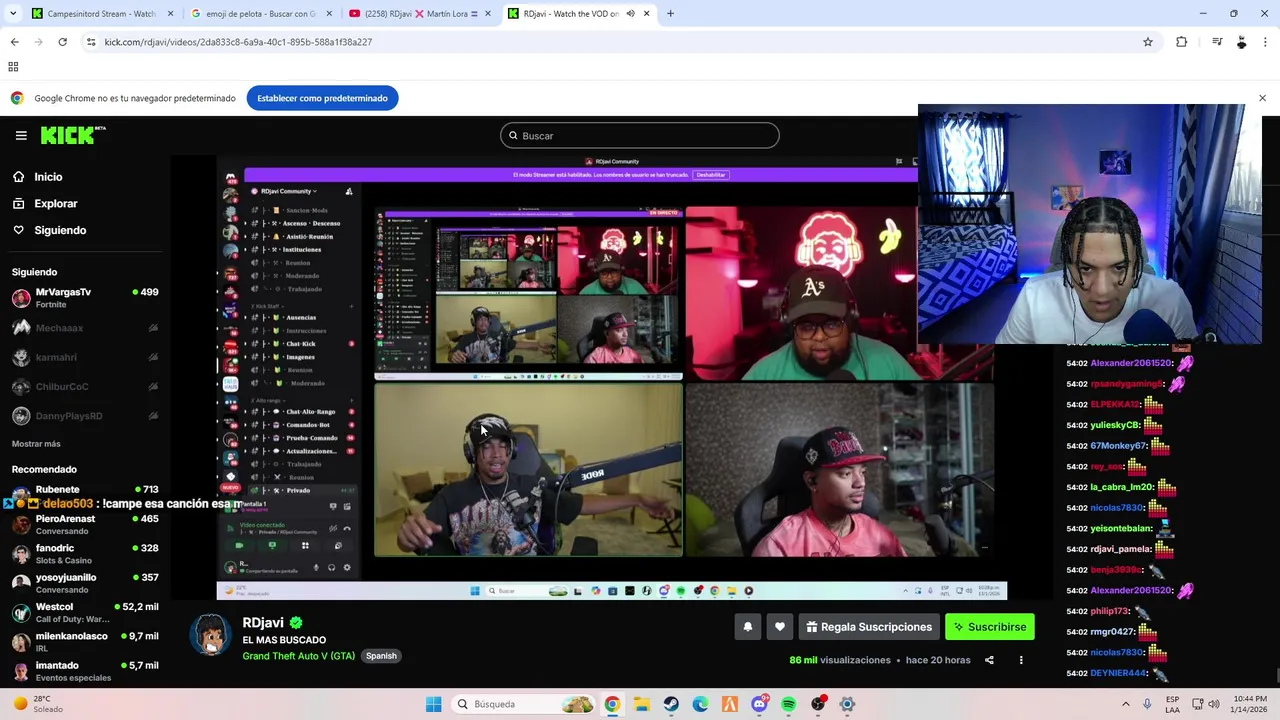Click the RDjavi channel avatar

click(210, 634)
